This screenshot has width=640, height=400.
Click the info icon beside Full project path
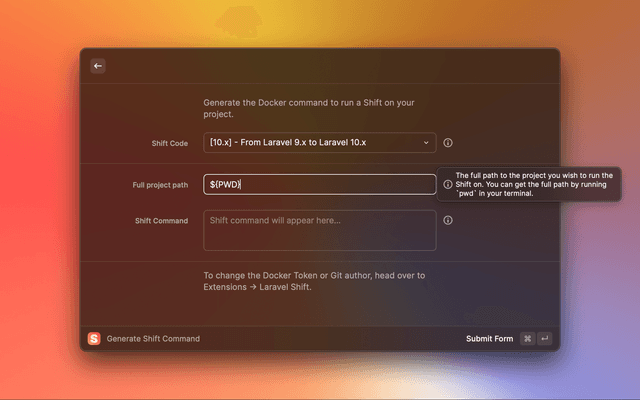[447, 185]
